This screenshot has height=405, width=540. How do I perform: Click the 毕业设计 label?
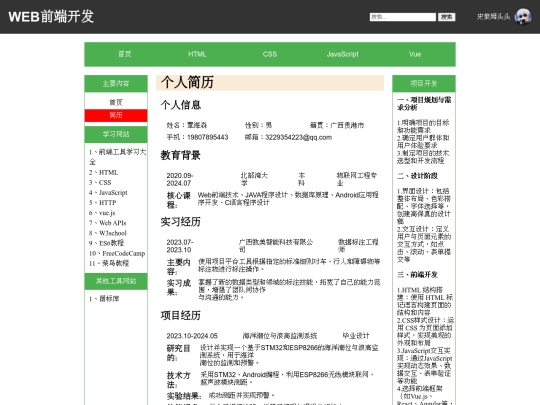click(355, 335)
